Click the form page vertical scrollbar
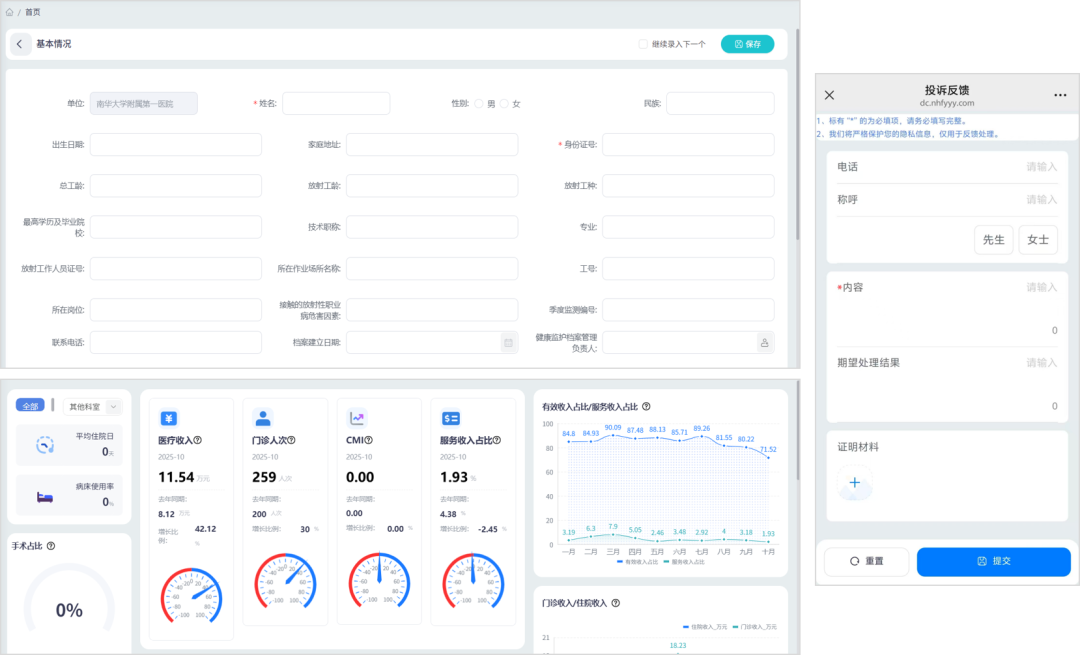 [x=797, y=134]
